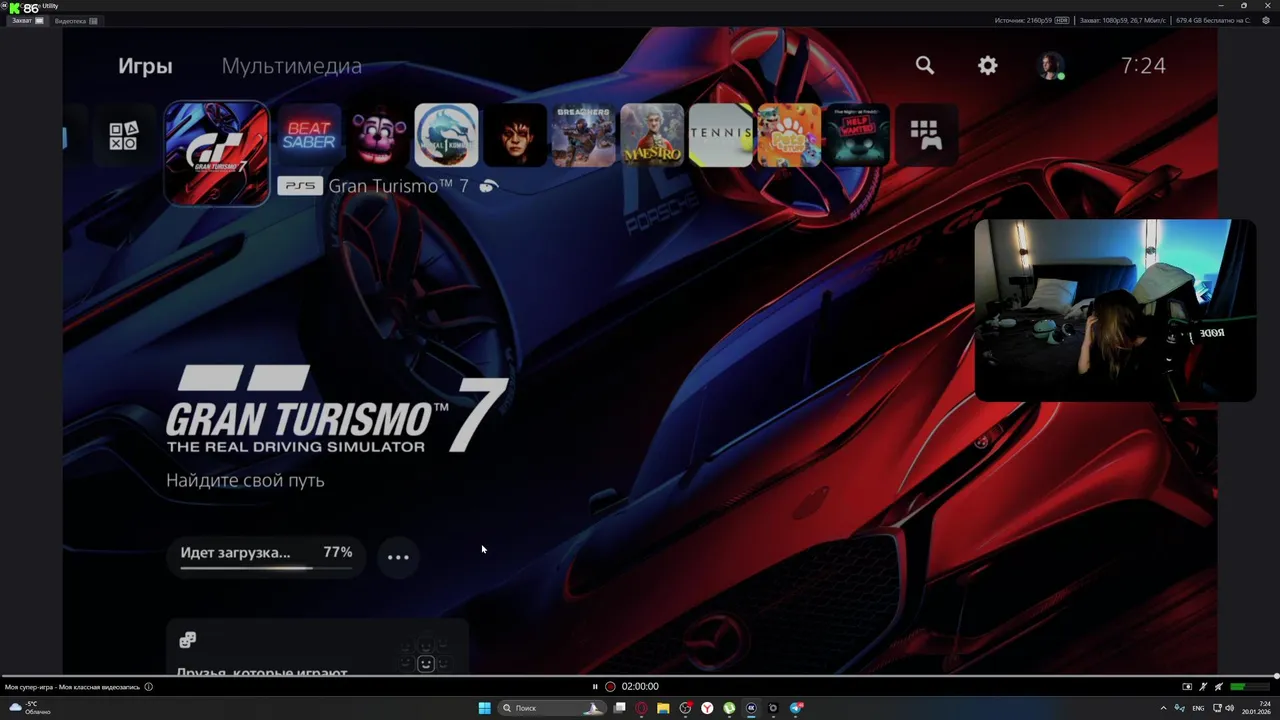Open the Видеотека tab
The width and height of the screenshot is (1280, 720).
click(x=76, y=21)
